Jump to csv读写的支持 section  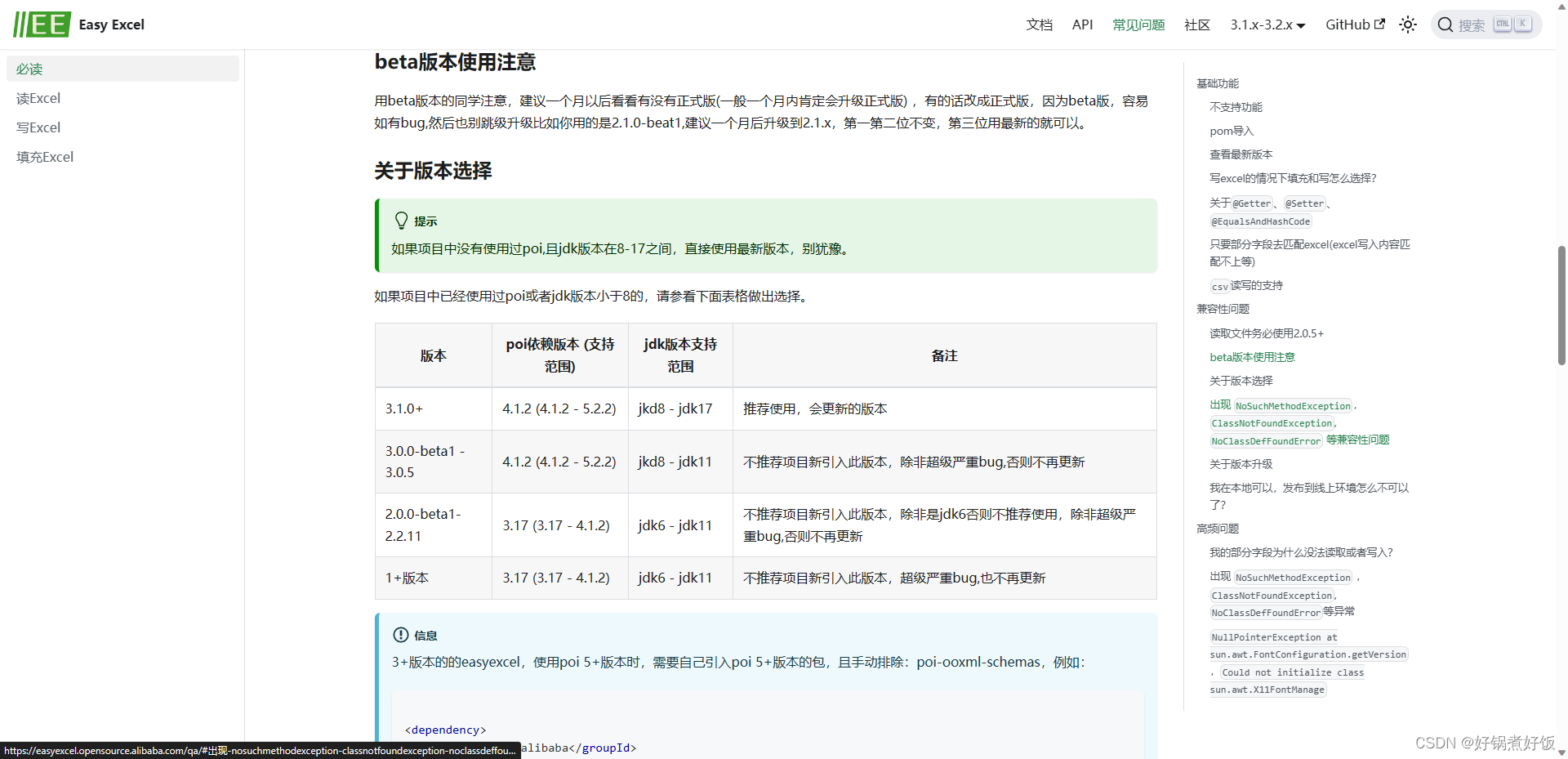coord(1245,285)
